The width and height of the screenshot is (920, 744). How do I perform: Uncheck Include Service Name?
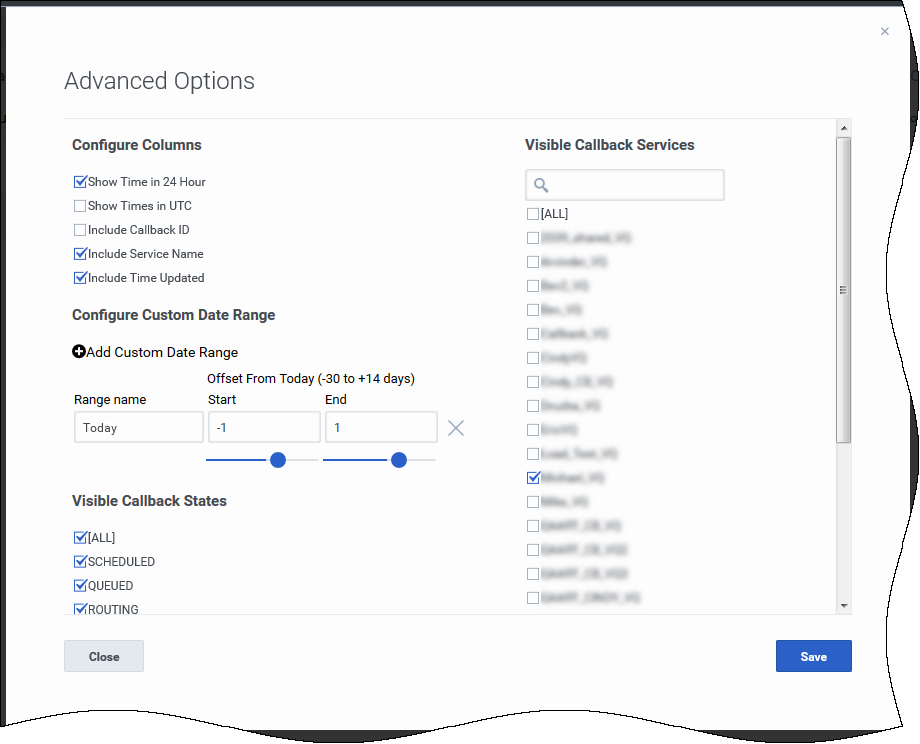pos(80,254)
